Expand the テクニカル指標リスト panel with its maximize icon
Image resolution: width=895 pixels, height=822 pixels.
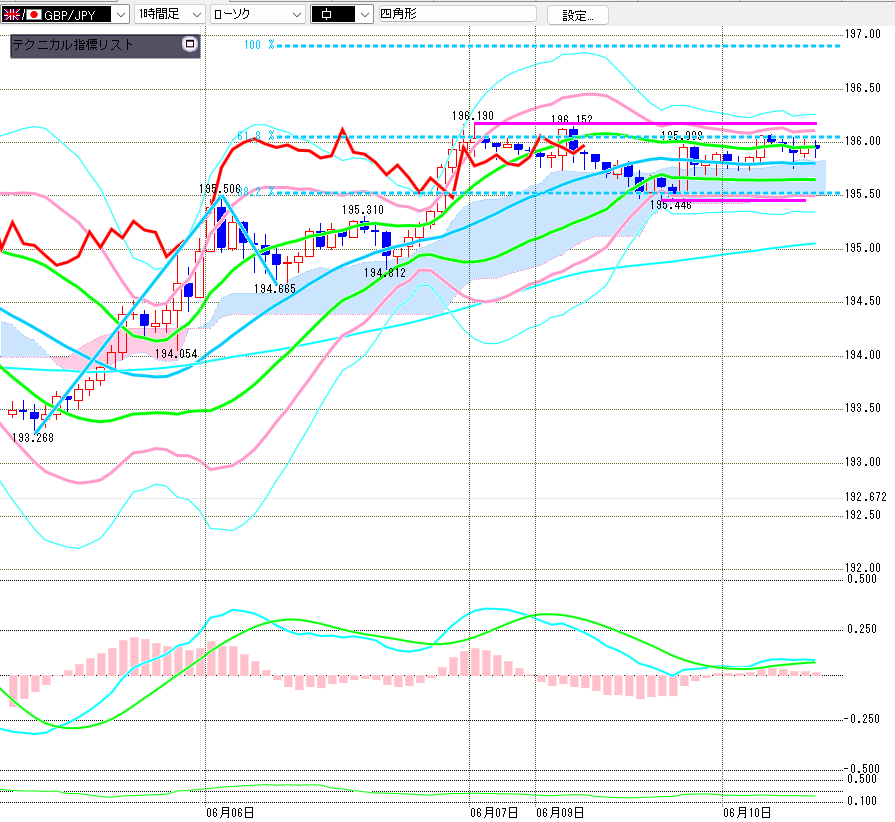pyautogui.click(x=190, y=44)
